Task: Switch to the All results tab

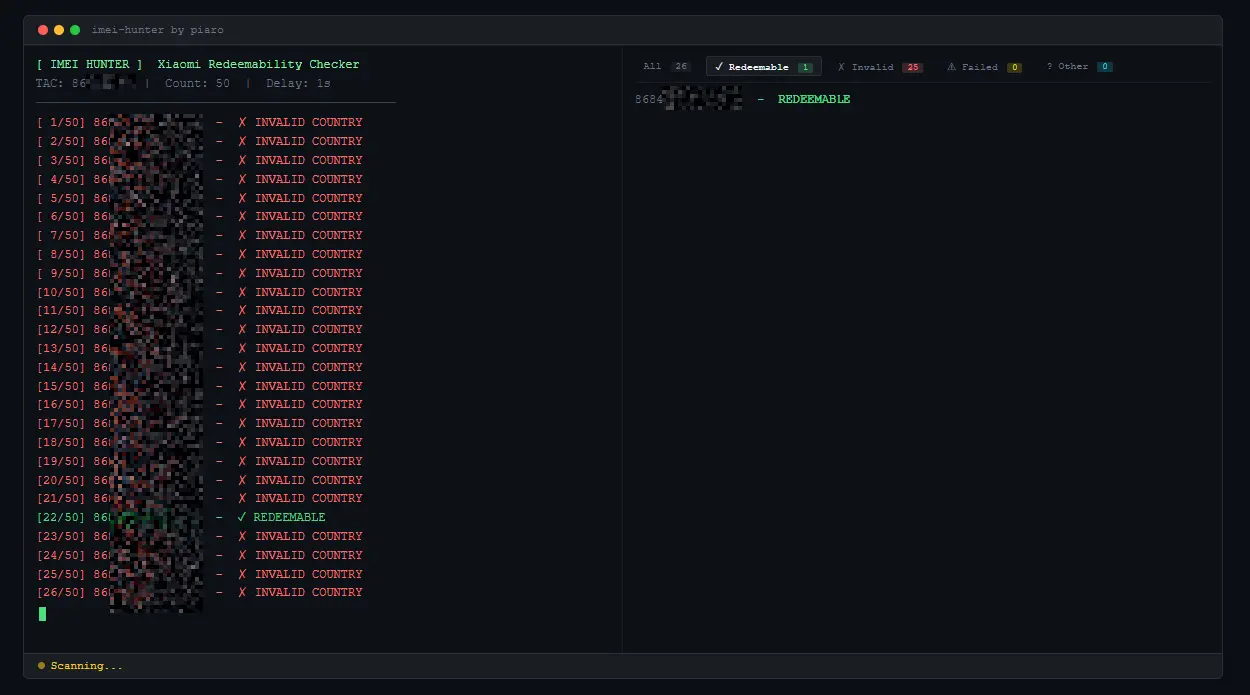Action: point(666,67)
